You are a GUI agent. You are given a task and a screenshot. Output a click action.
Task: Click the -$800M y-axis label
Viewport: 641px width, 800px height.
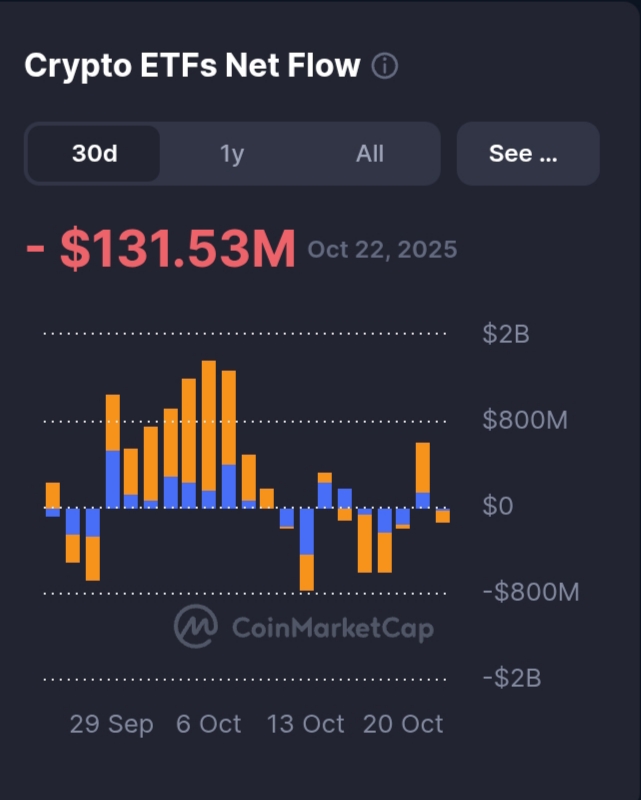tap(530, 592)
